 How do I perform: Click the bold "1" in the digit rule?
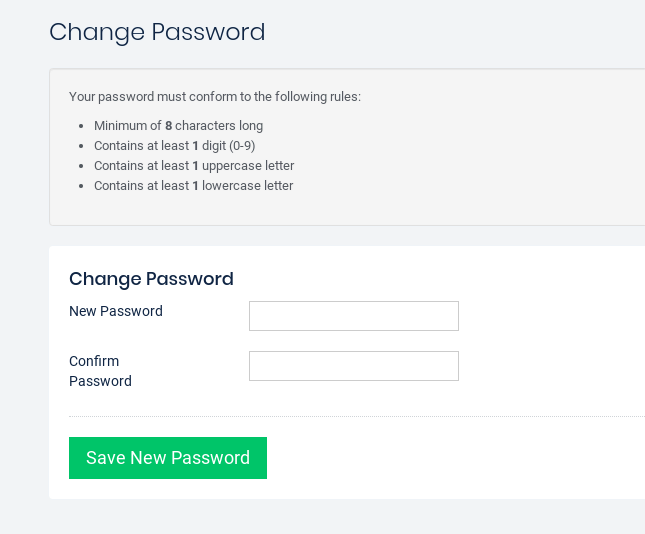(195, 146)
